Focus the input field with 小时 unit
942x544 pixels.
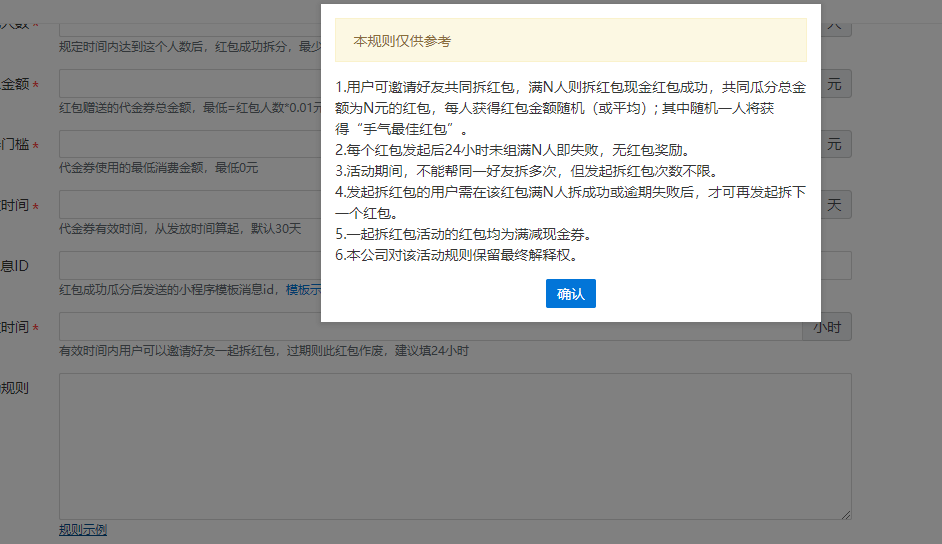(190, 327)
